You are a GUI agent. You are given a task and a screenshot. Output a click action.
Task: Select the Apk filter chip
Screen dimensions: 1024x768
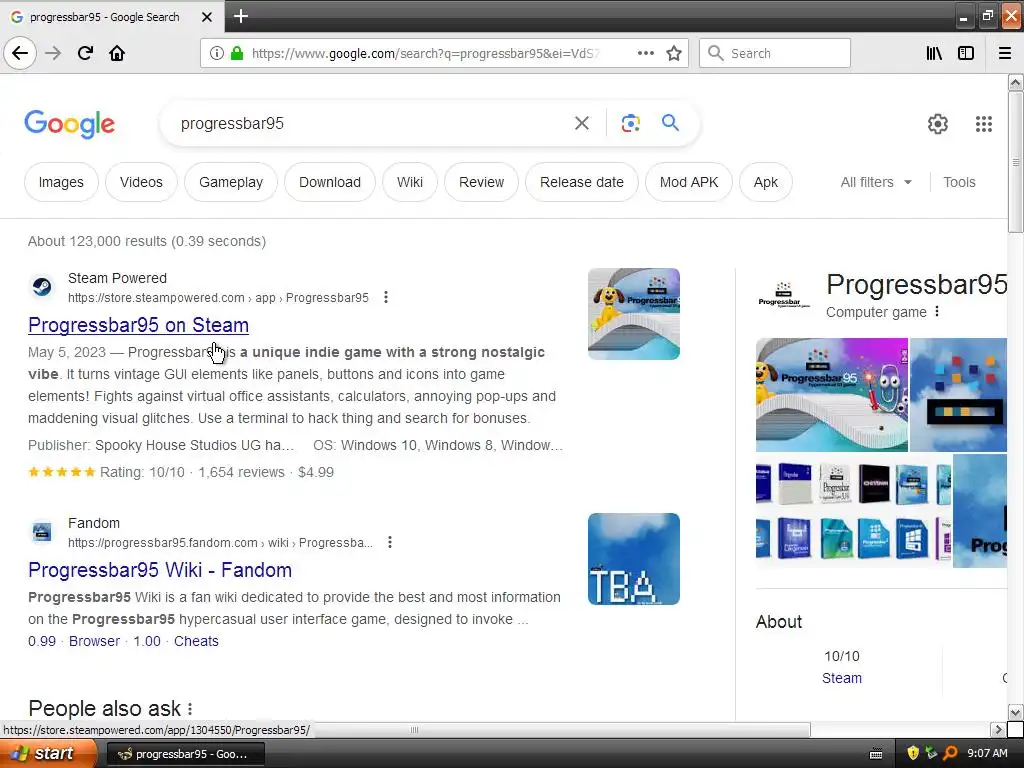tap(766, 182)
